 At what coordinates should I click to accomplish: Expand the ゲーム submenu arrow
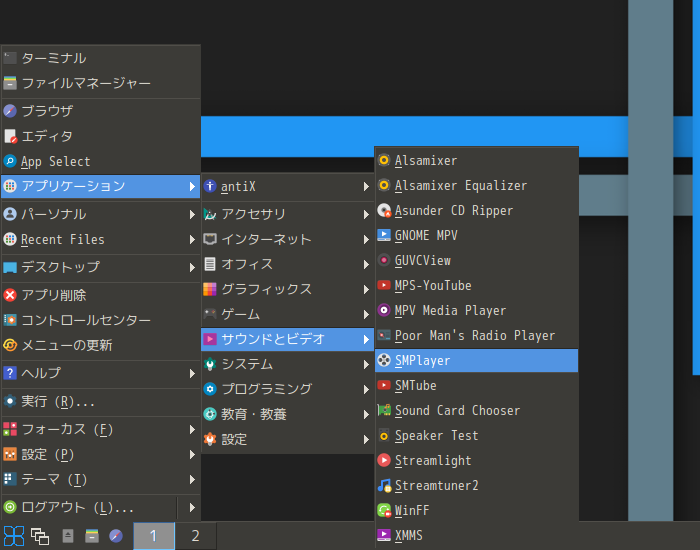[366, 314]
